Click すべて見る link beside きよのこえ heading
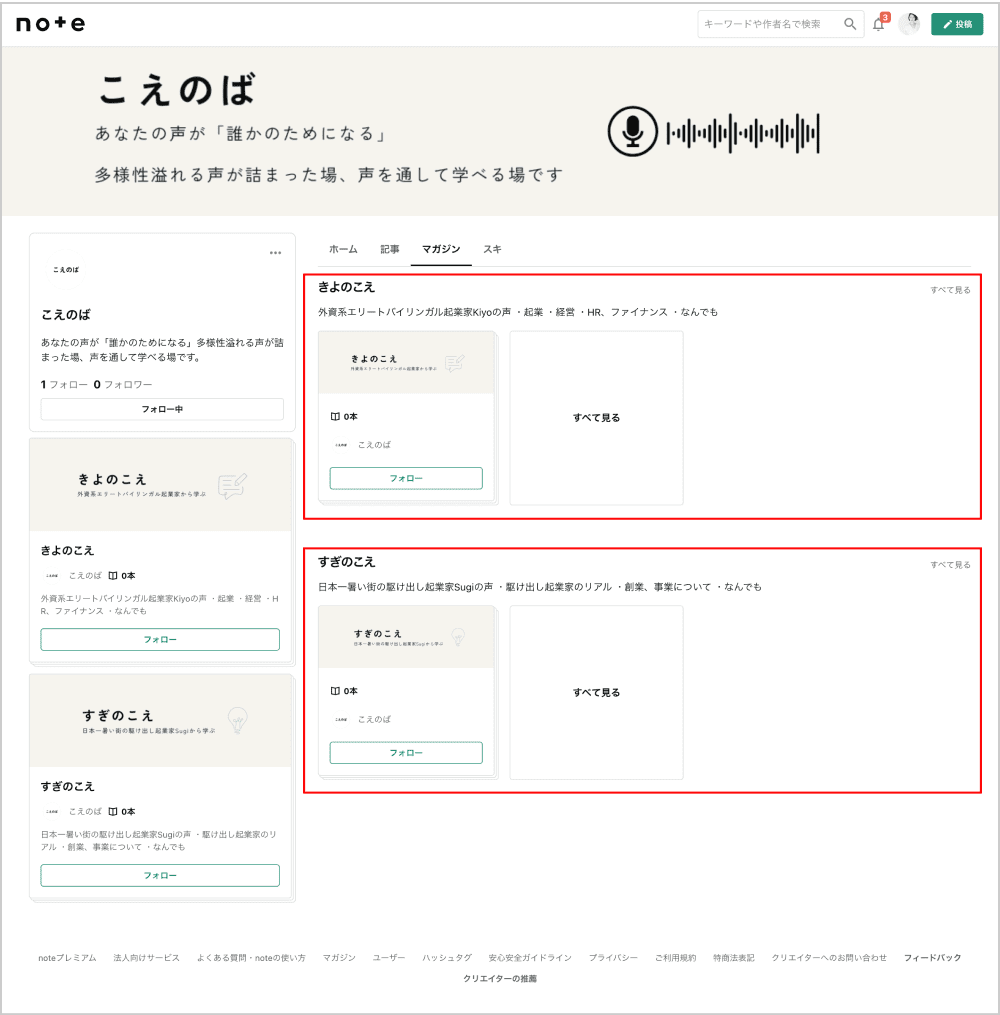The width and height of the screenshot is (1000, 1015). pos(950,290)
